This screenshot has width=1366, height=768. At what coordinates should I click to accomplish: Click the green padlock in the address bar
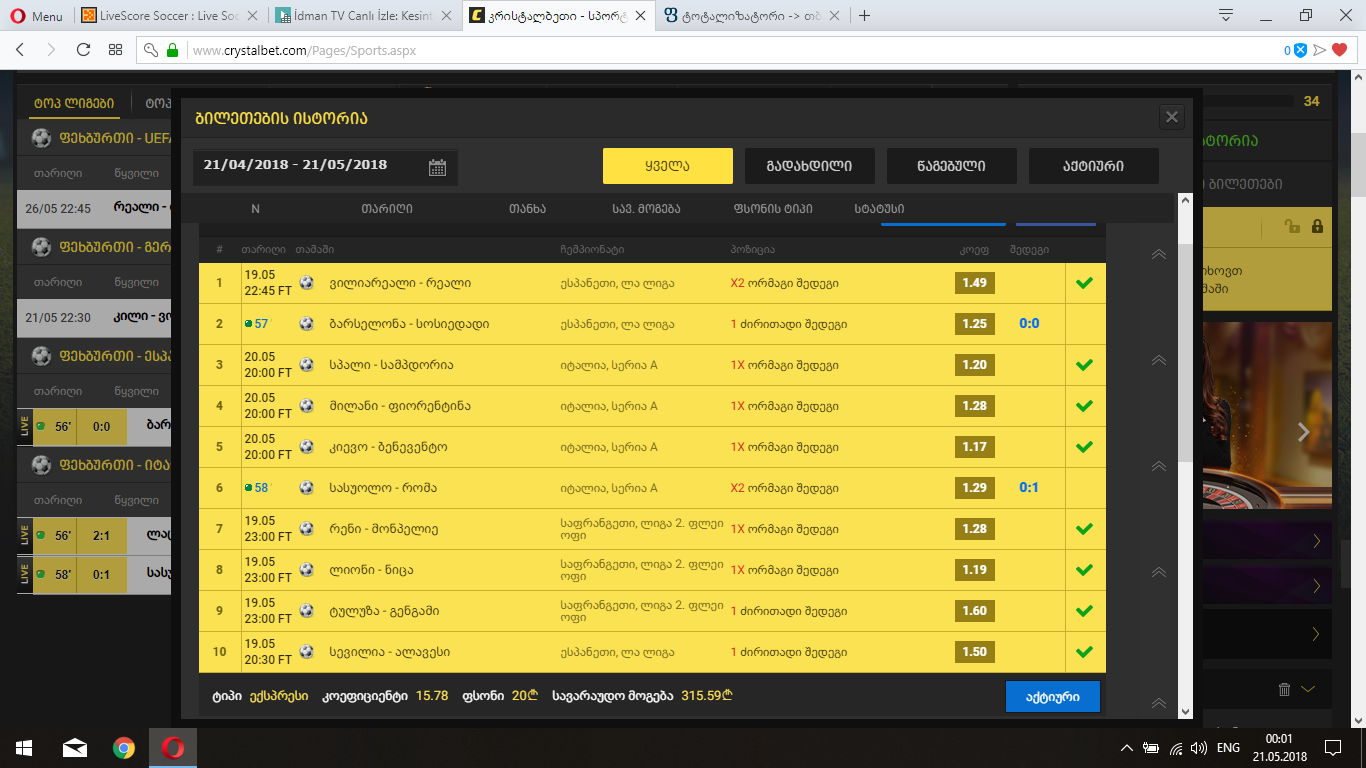coord(172,50)
